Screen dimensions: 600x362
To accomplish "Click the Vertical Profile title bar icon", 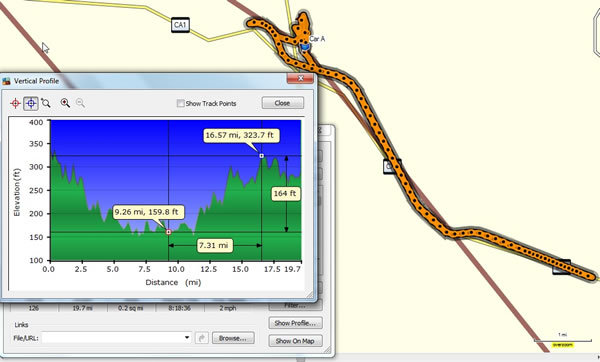I will click(6, 81).
